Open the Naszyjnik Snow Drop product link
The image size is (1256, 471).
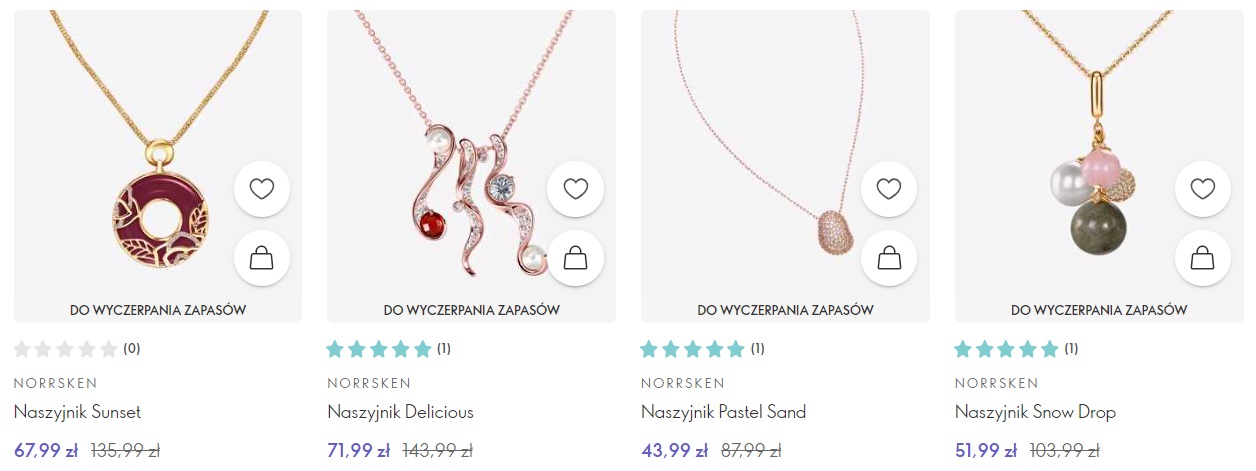tap(1035, 412)
